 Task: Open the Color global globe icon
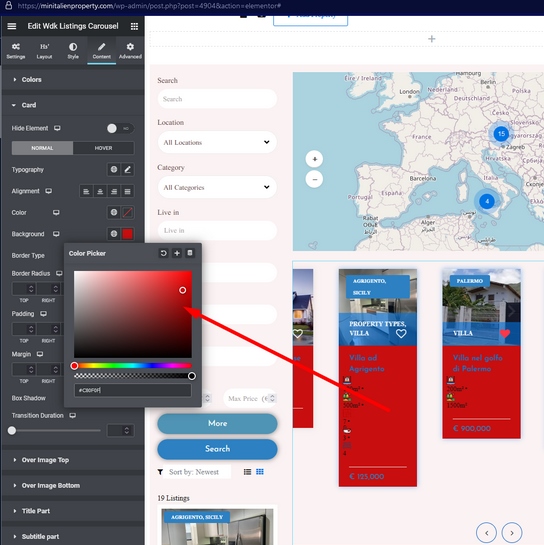114,212
